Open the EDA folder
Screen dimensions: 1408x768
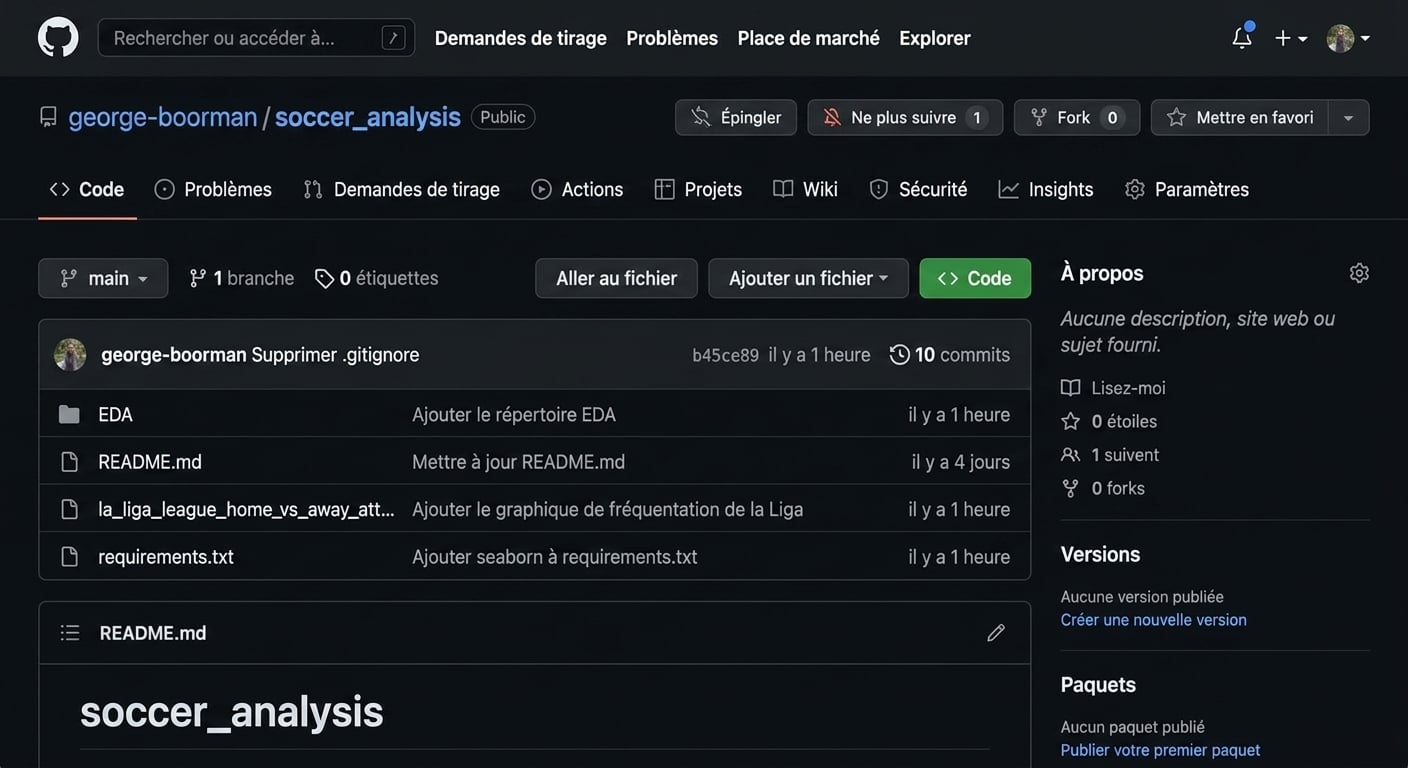(x=115, y=414)
